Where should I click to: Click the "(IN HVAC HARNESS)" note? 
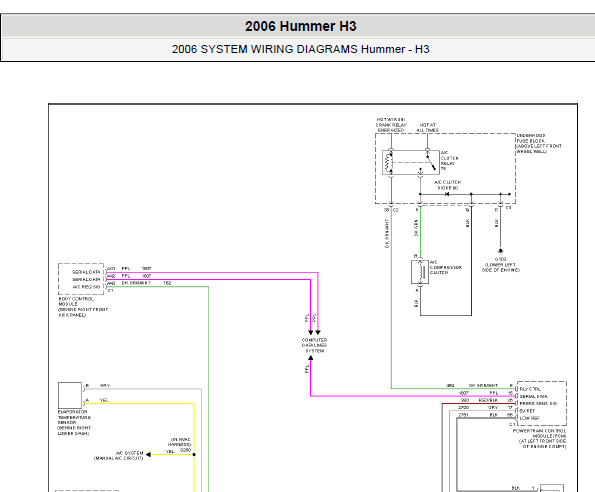[x=179, y=442]
